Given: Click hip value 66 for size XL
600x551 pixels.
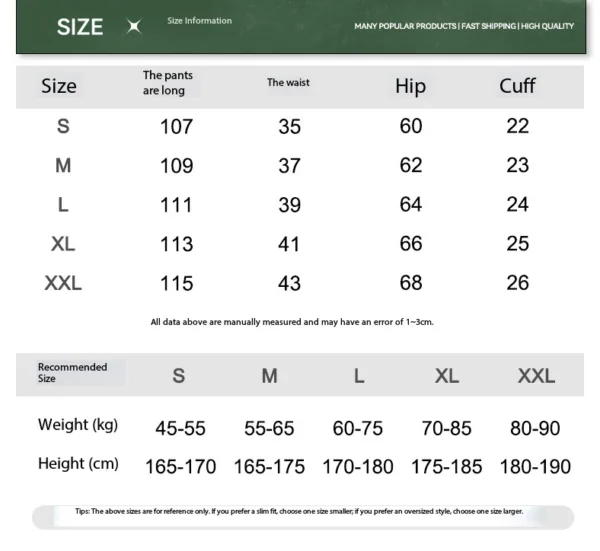Looking at the screenshot, I should (x=411, y=244).
